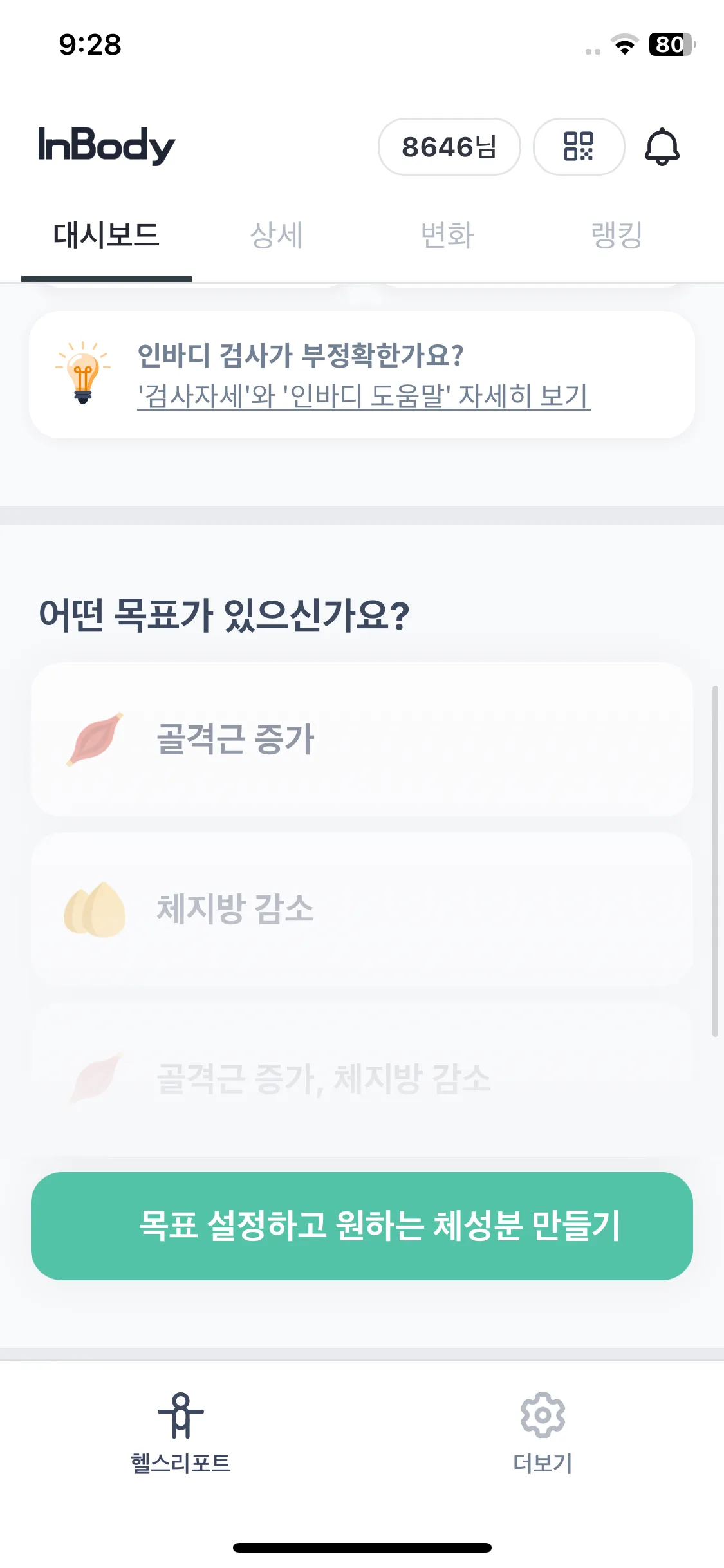This screenshot has width=724, height=1568.
Task: Open the 랭킹 tab
Action: (x=617, y=235)
